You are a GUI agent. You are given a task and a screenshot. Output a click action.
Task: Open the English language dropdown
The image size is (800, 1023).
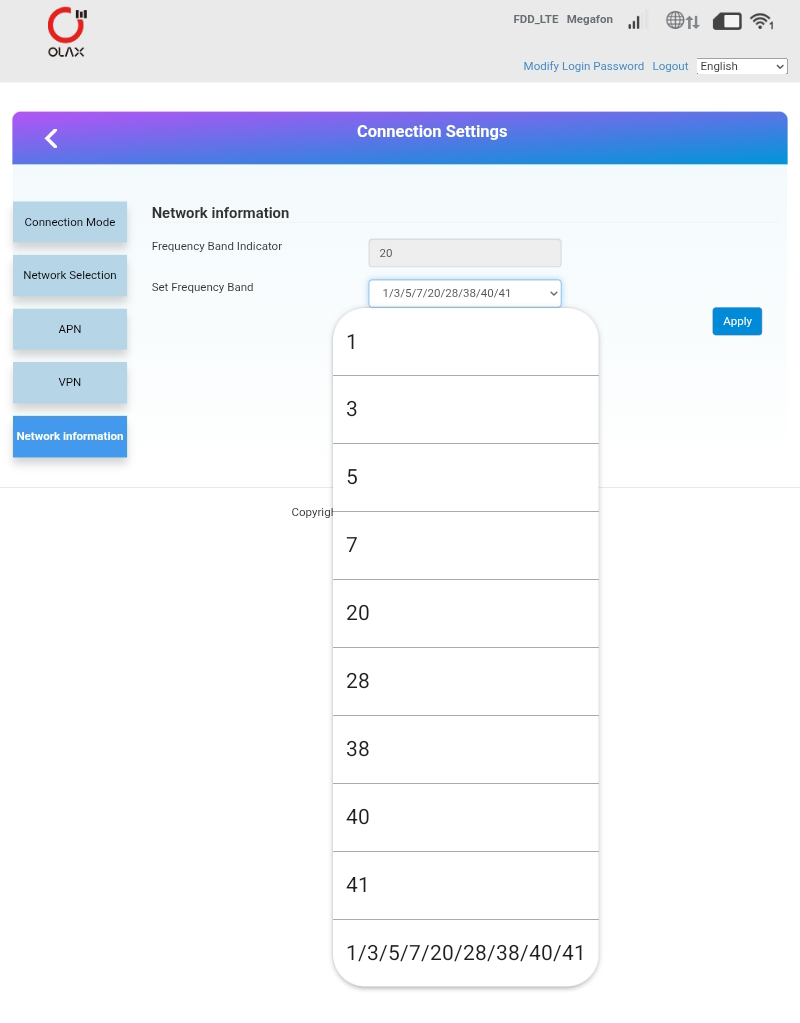(x=742, y=66)
